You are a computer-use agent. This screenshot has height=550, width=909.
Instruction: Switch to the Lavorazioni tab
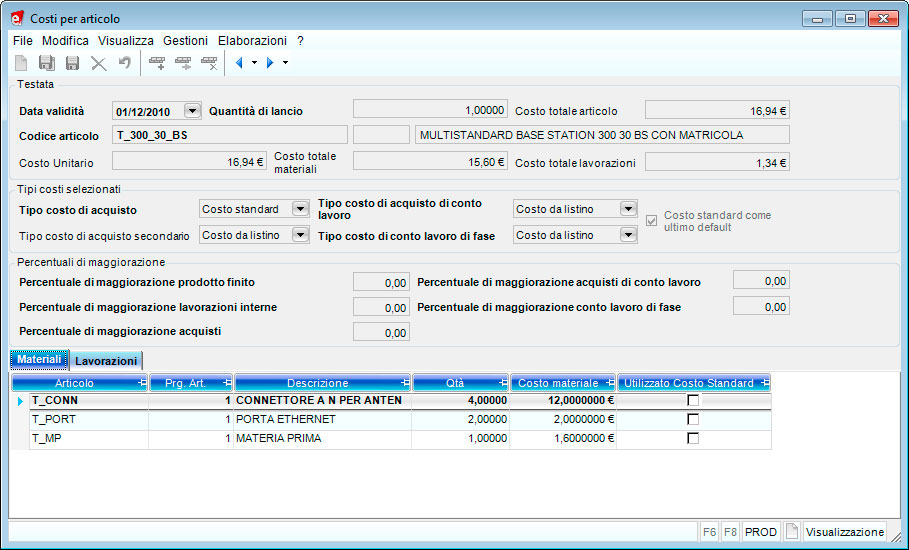click(106, 360)
